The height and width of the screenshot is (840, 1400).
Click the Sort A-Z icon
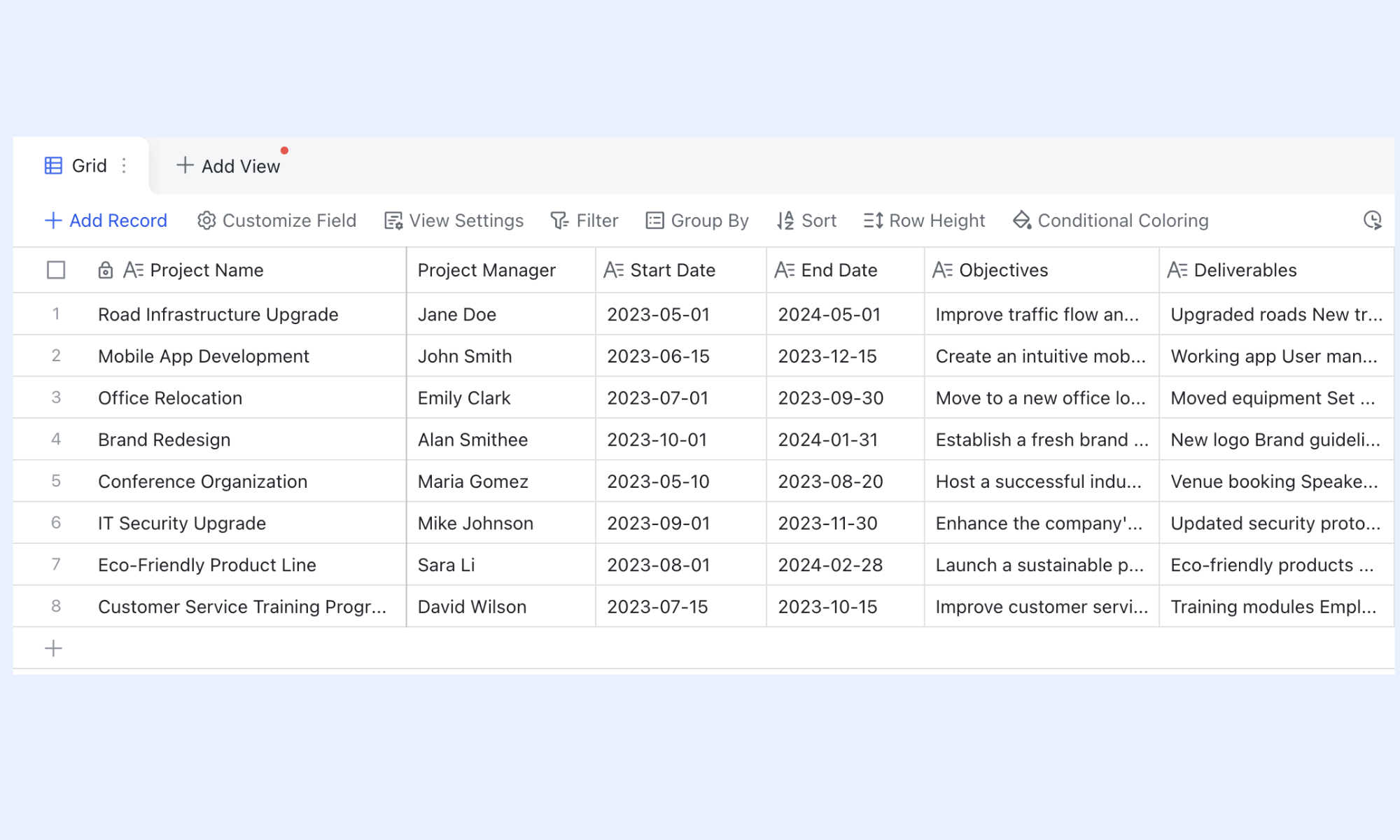tap(785, 220)
